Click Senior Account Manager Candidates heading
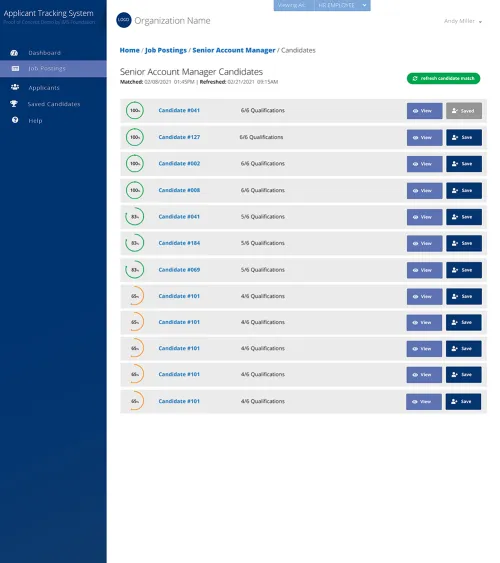500x563 pixels. pos(191,72)
